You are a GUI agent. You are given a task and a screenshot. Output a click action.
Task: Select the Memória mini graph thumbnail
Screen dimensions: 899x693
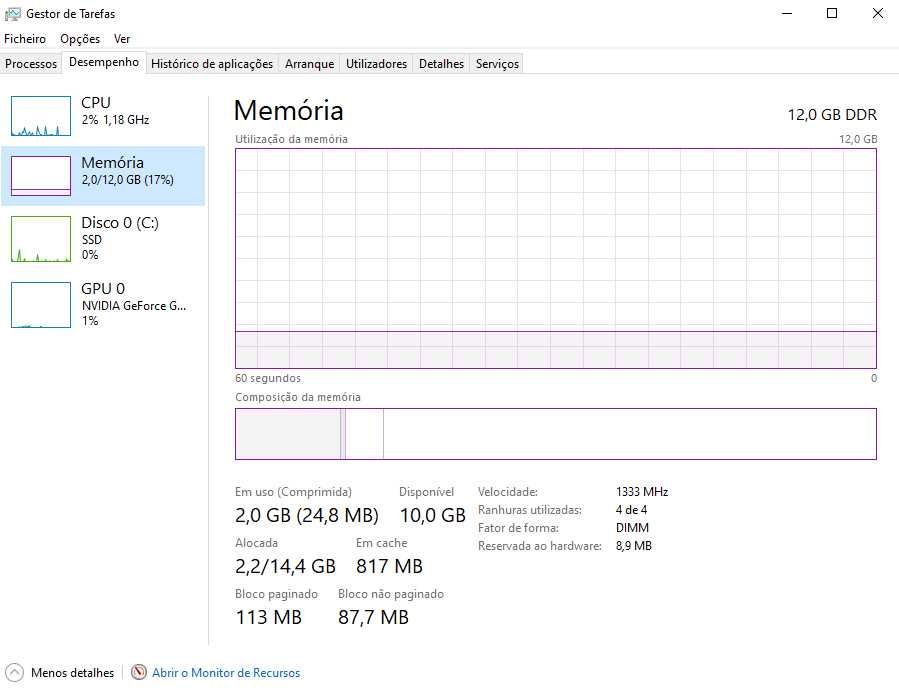click(x=41, y=176)
